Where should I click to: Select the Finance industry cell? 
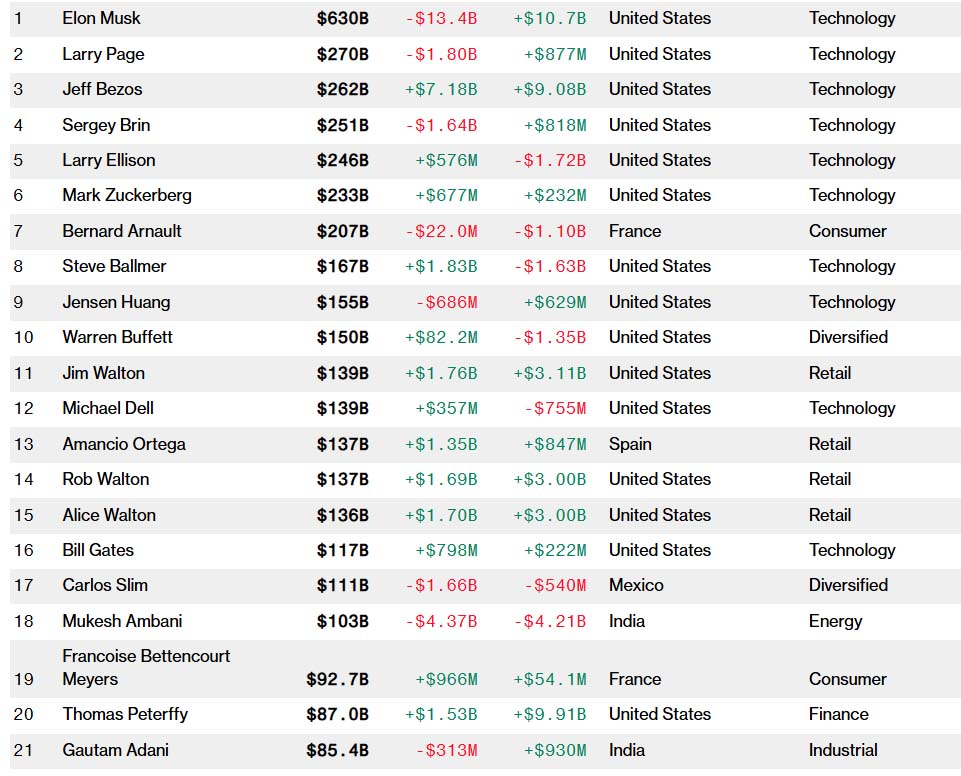[x=839, y=714]
